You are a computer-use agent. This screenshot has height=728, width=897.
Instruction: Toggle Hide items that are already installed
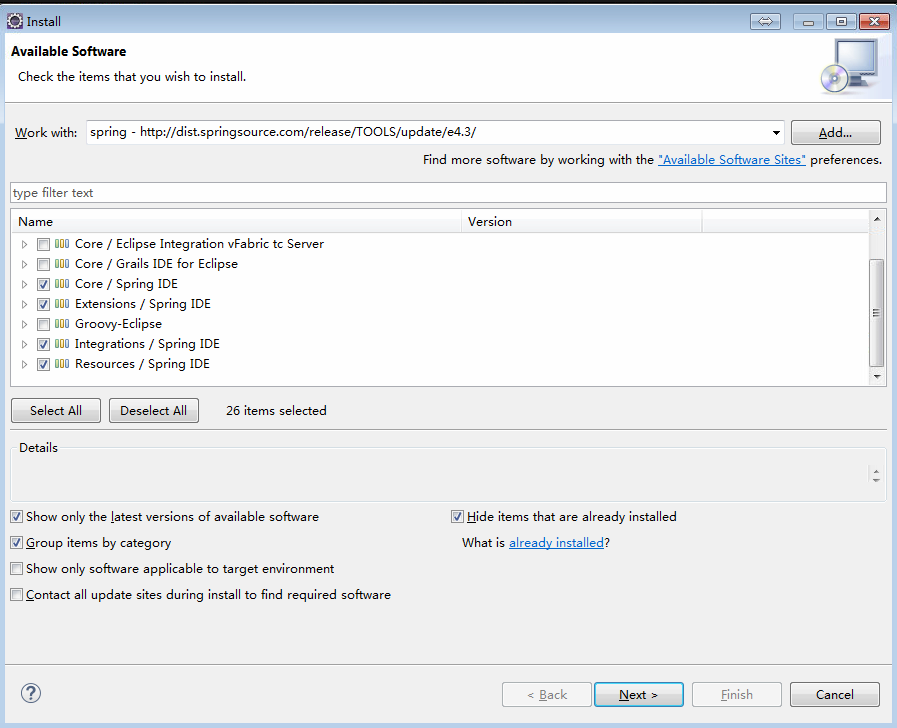tap(457, 517)
